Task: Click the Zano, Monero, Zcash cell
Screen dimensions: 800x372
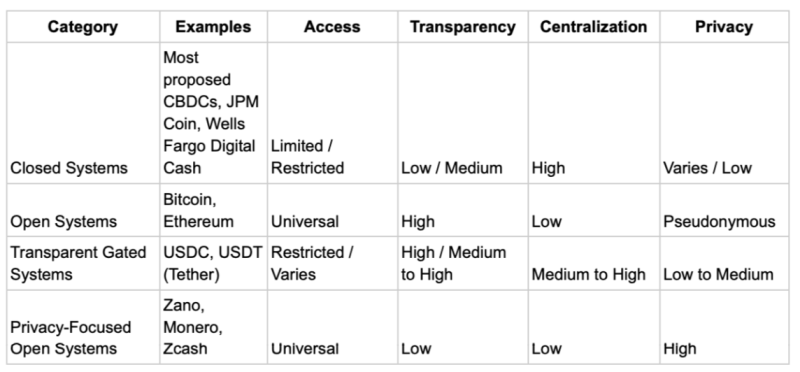Action: coord(213,327)
